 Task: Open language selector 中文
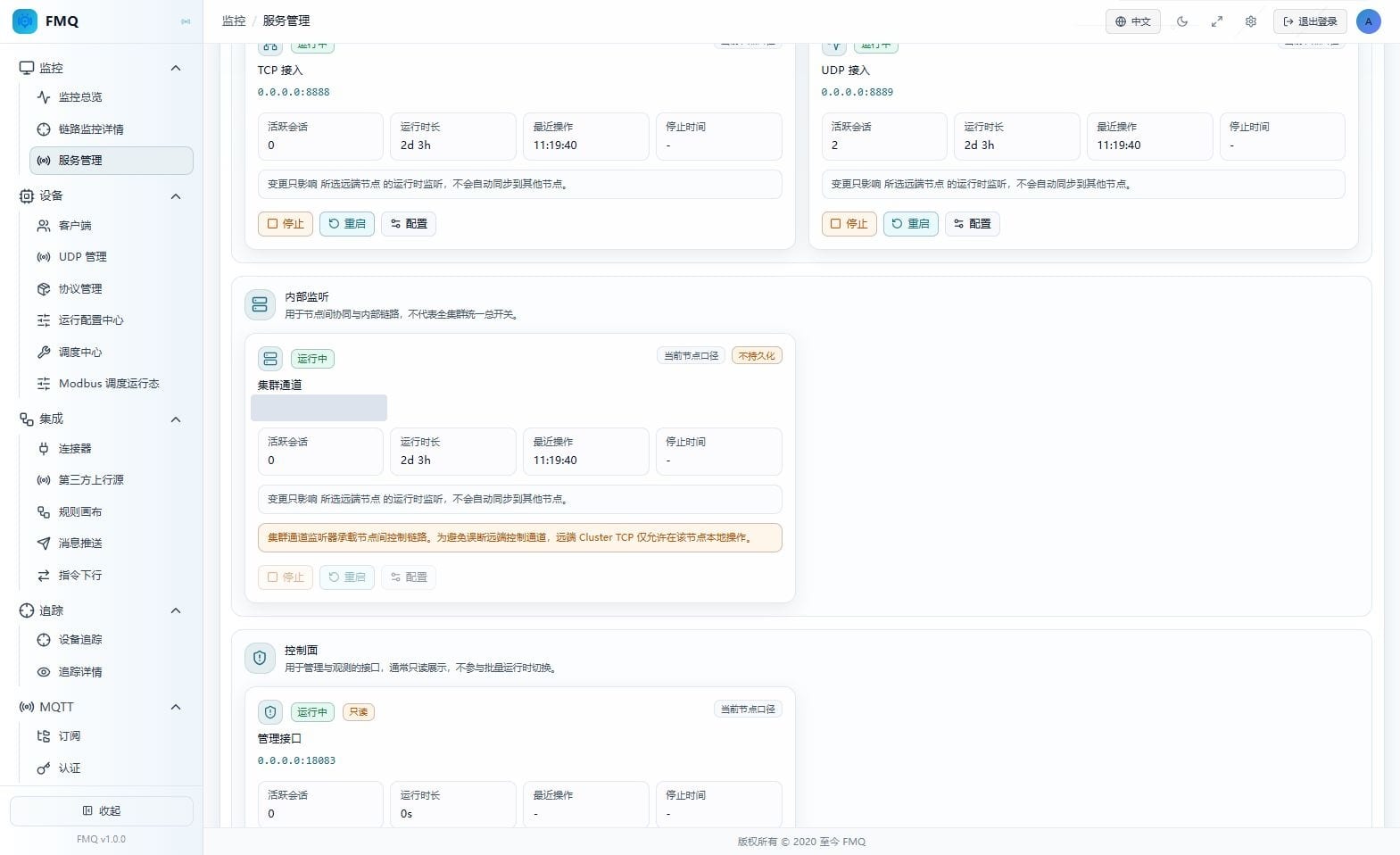click(1133, 21)
